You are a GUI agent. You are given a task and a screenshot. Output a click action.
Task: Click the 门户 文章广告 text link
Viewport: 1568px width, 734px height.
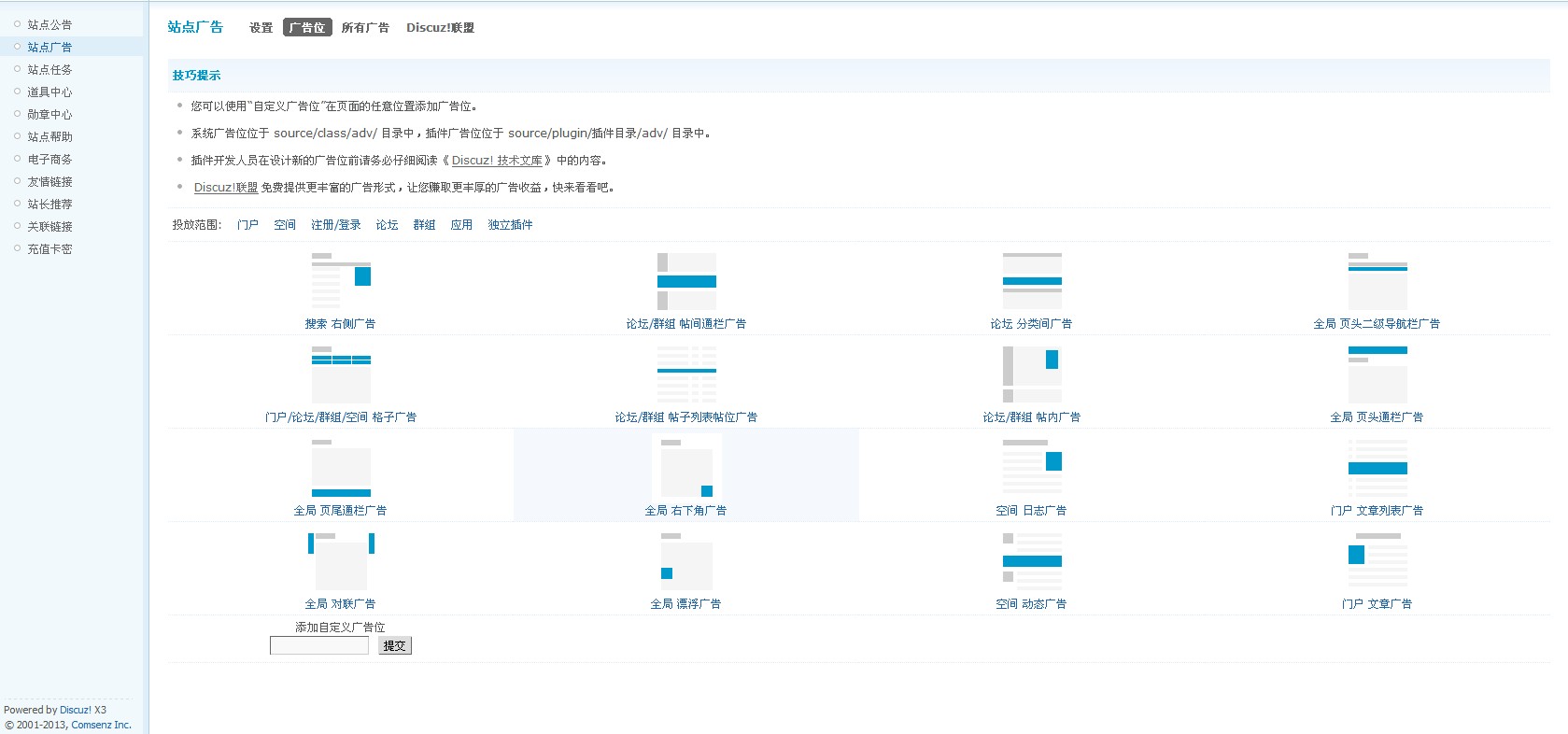[x=1377, y=604]
